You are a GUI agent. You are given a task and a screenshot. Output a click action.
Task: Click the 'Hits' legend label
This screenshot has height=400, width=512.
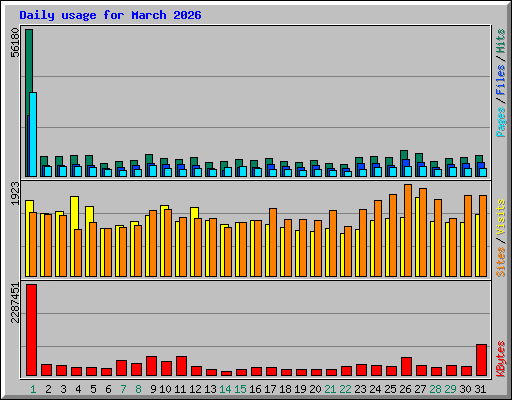[x=501, y=41]
